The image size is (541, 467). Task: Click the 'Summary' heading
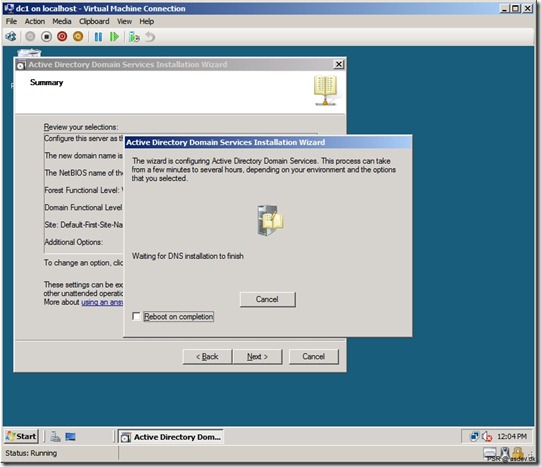(47, 82)
